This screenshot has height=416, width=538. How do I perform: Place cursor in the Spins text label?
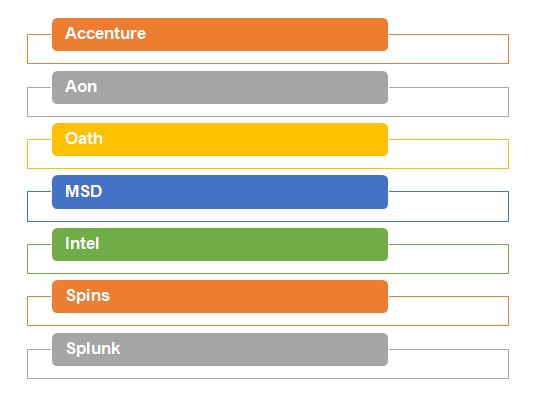click(88, 296)
